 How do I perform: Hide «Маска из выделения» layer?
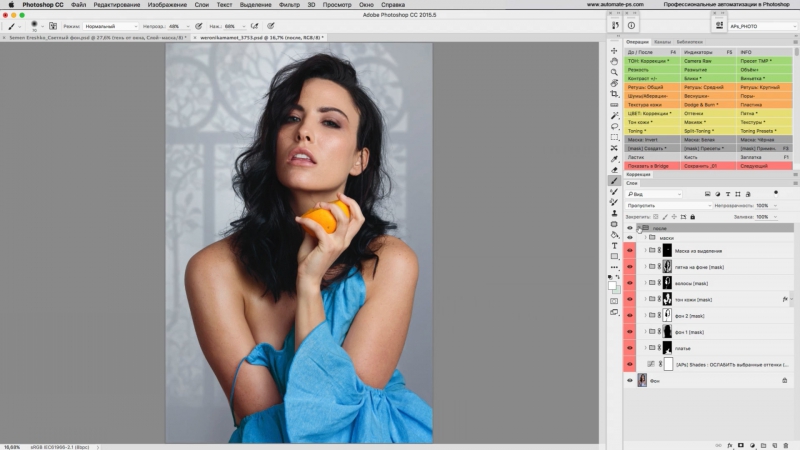(630, 251)
